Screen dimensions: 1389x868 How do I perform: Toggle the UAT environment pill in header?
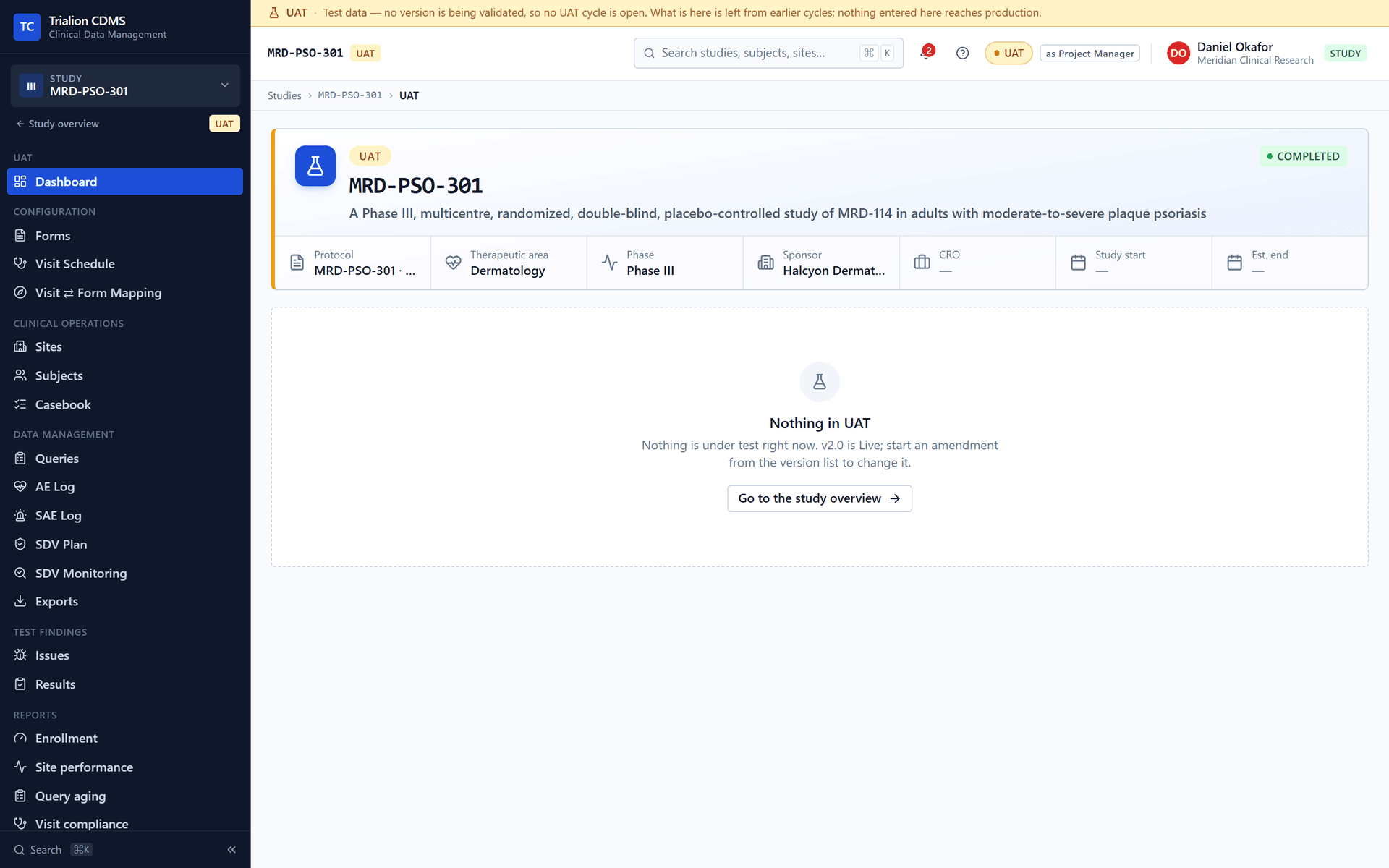coord(1008,53)
